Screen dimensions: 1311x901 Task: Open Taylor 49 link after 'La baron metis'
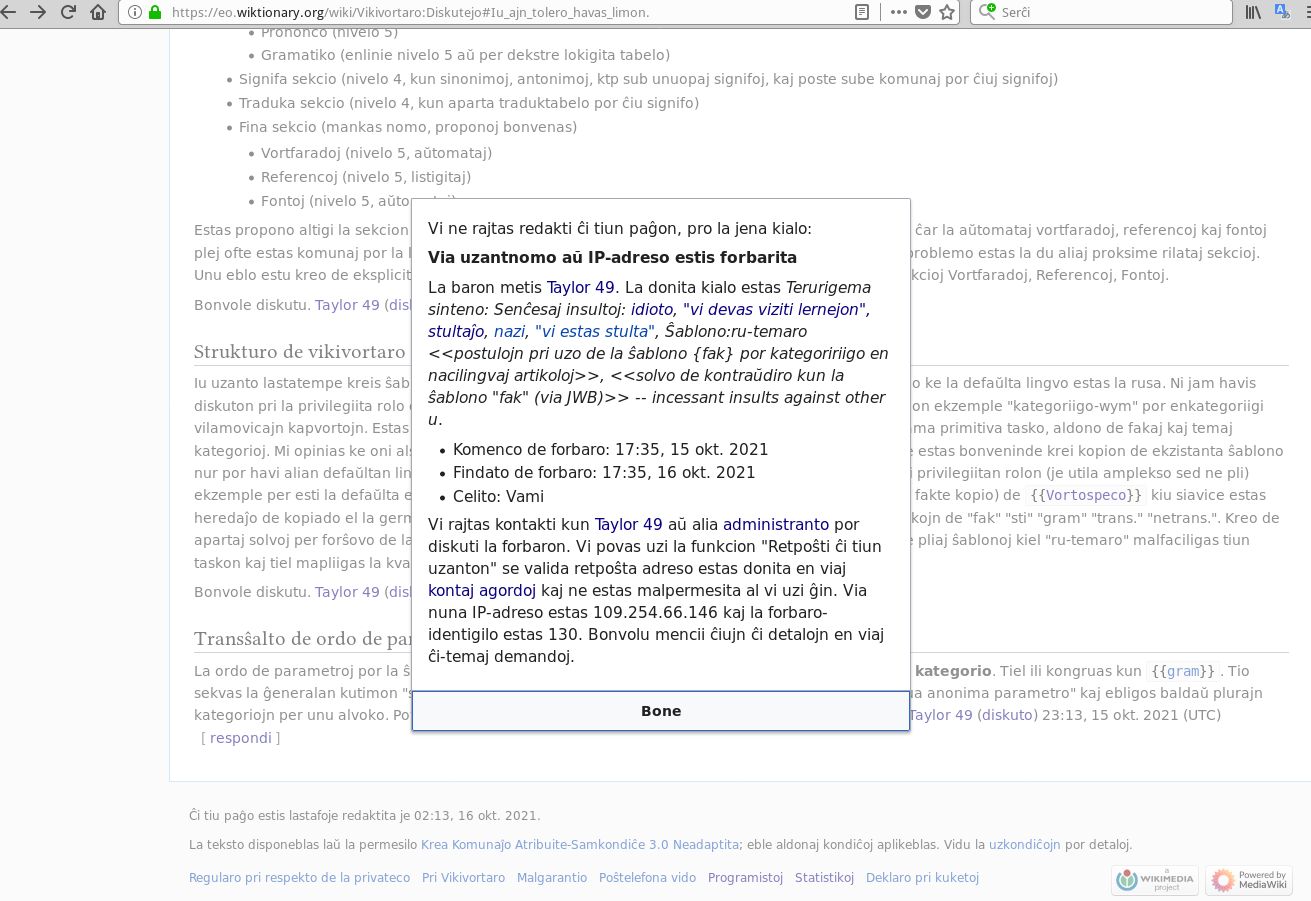pos(581,287)
